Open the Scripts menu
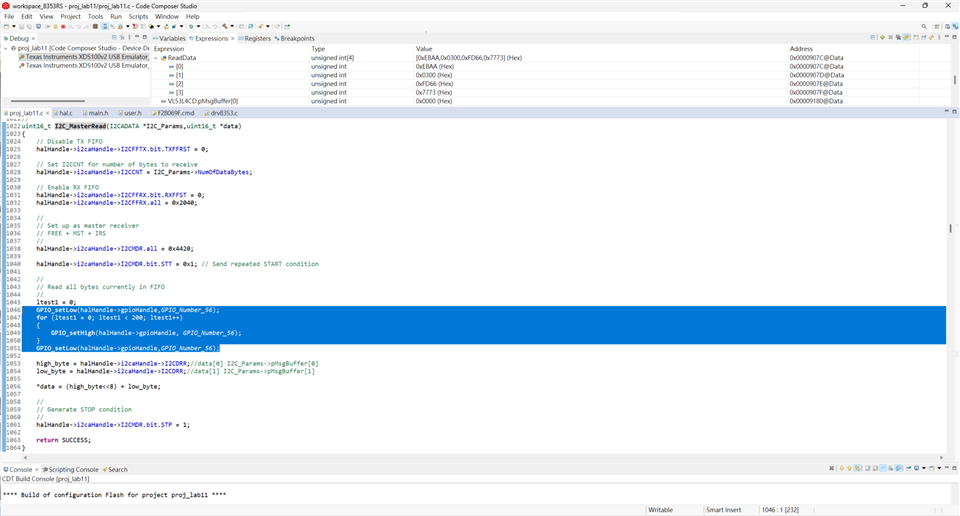 (138, 17)
